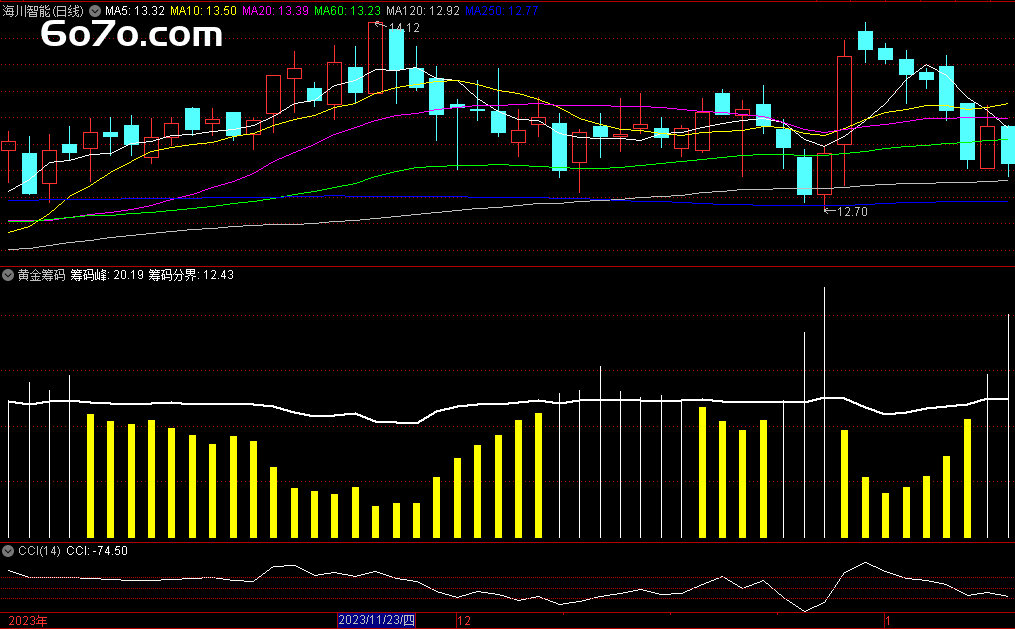Click the 筹码分界: 12.43 value
Screen dimensions: 1015x629
pyautogui.click(x=191, y=275)
